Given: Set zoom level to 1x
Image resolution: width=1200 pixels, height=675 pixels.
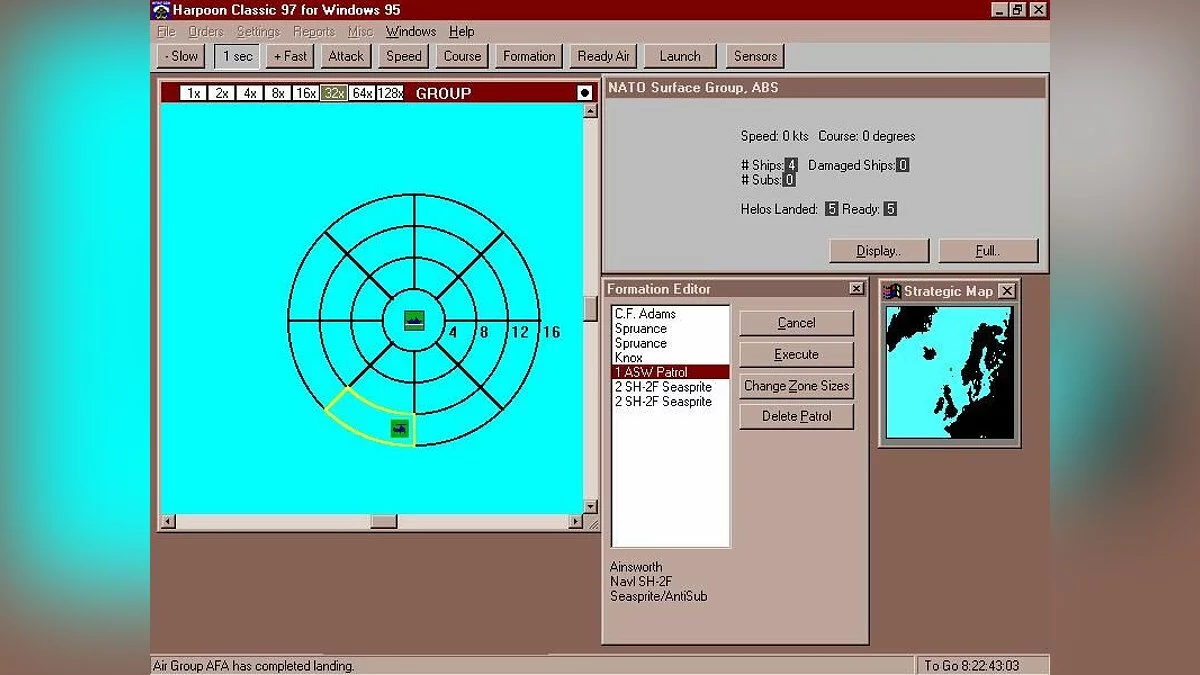Looking at the screenshot, I should (193, 93).
